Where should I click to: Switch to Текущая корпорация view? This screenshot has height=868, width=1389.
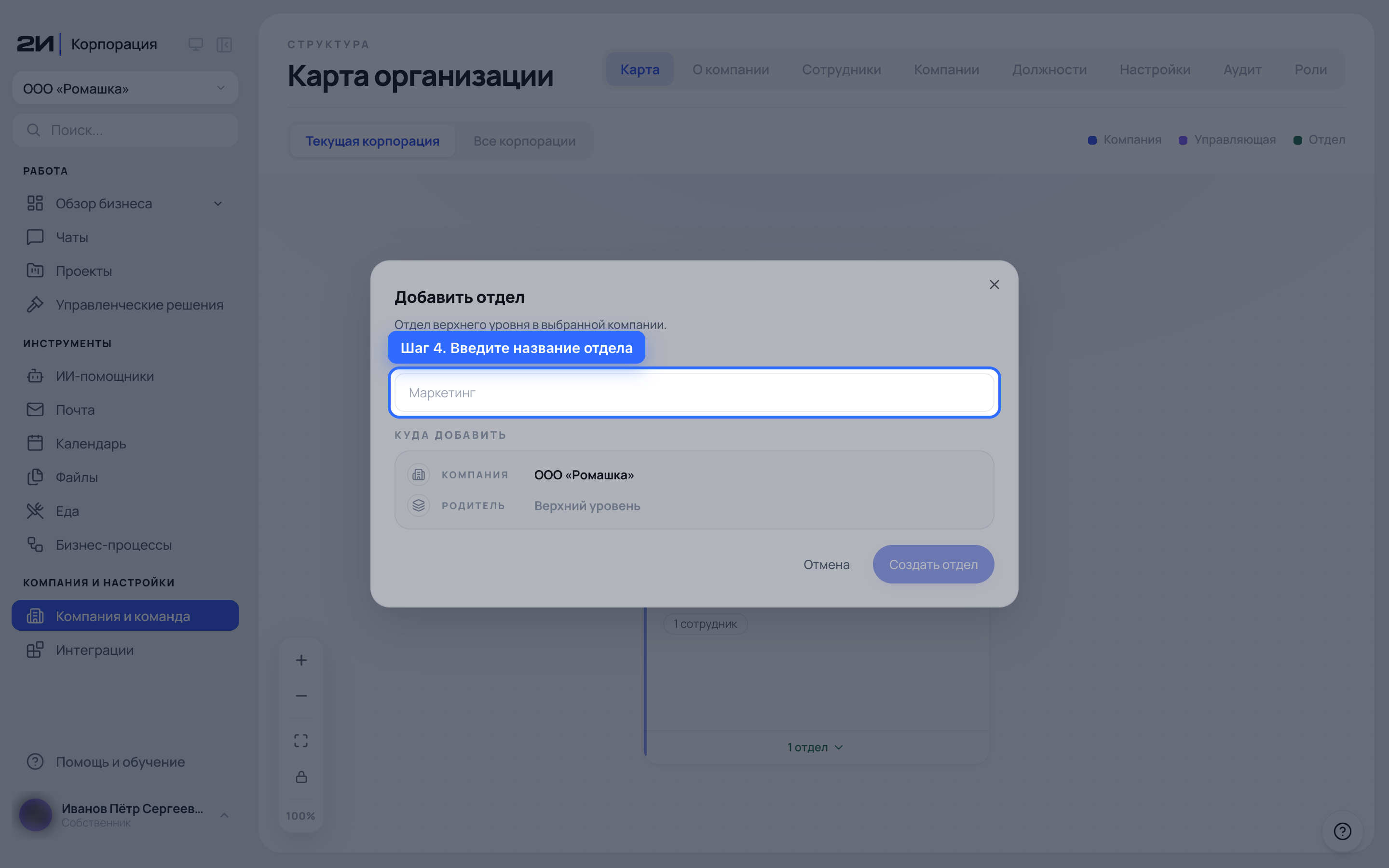[x=372, y=141]
